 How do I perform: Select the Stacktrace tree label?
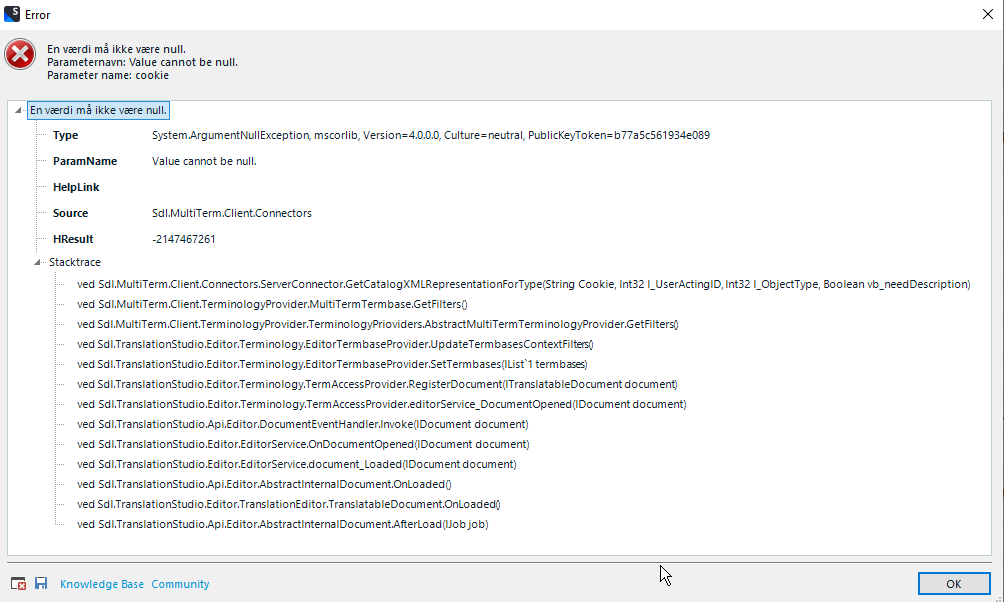pos(75,262)
